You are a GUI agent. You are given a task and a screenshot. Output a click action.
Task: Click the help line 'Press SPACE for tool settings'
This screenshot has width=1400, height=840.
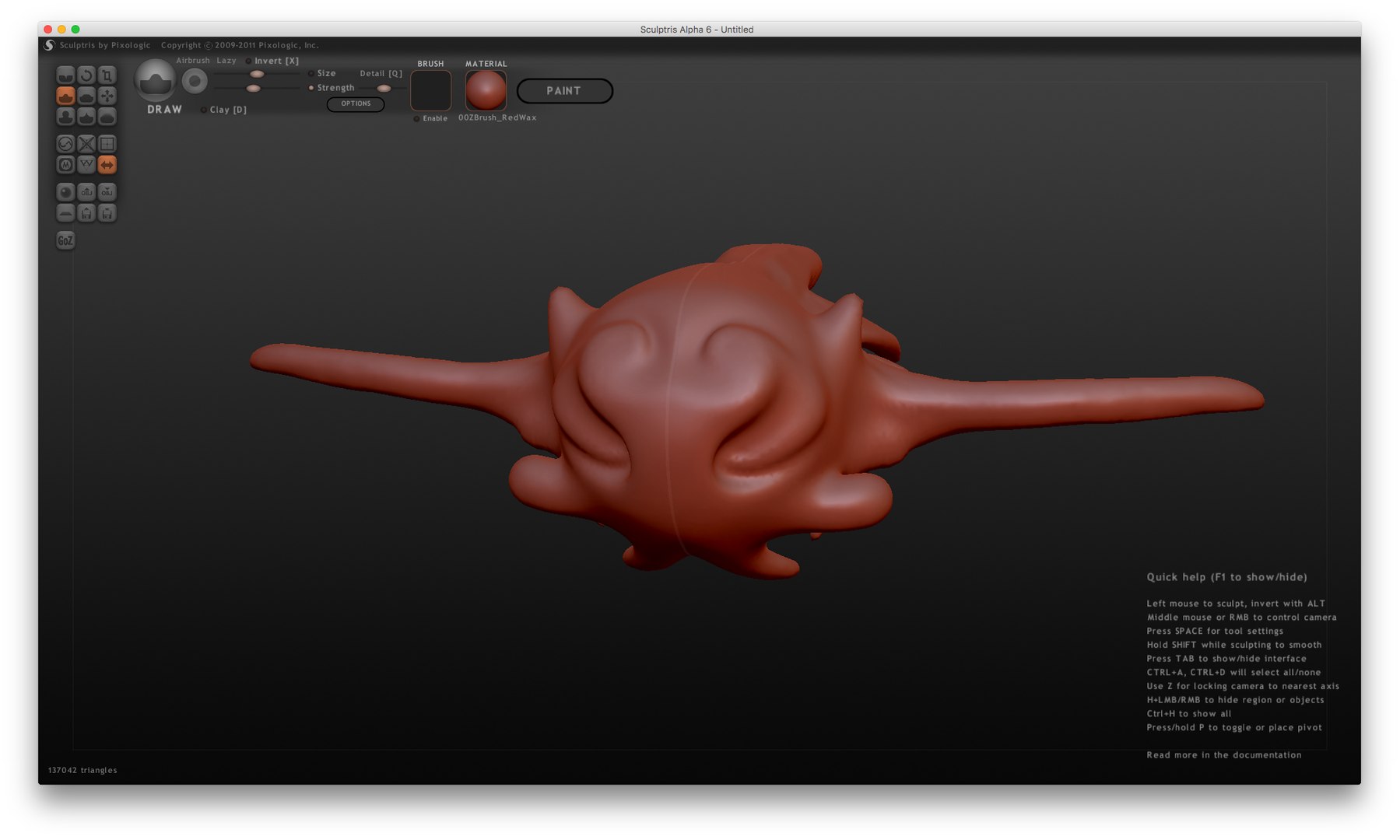[1215, 631]
